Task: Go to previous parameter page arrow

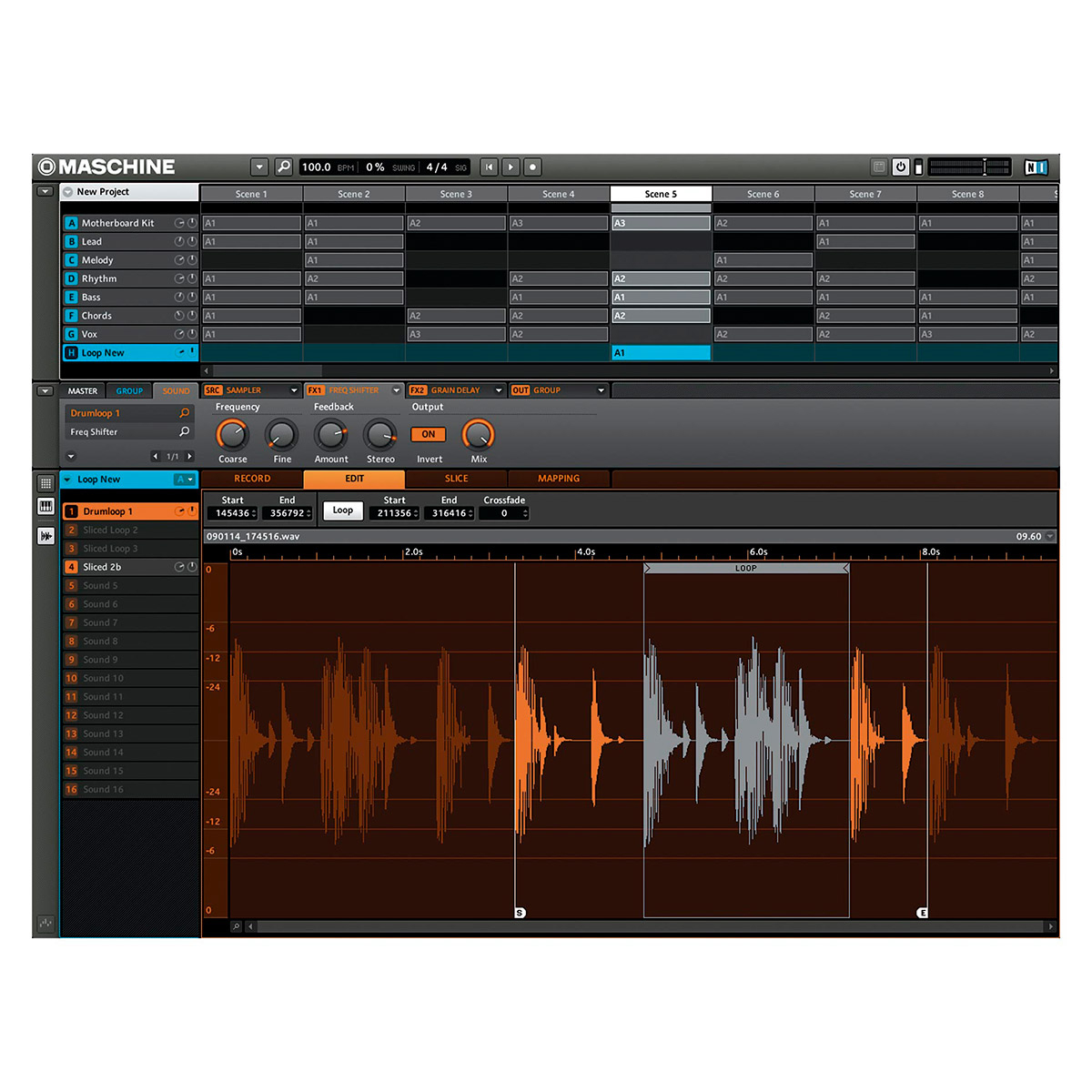Action: tap(156, 456)
